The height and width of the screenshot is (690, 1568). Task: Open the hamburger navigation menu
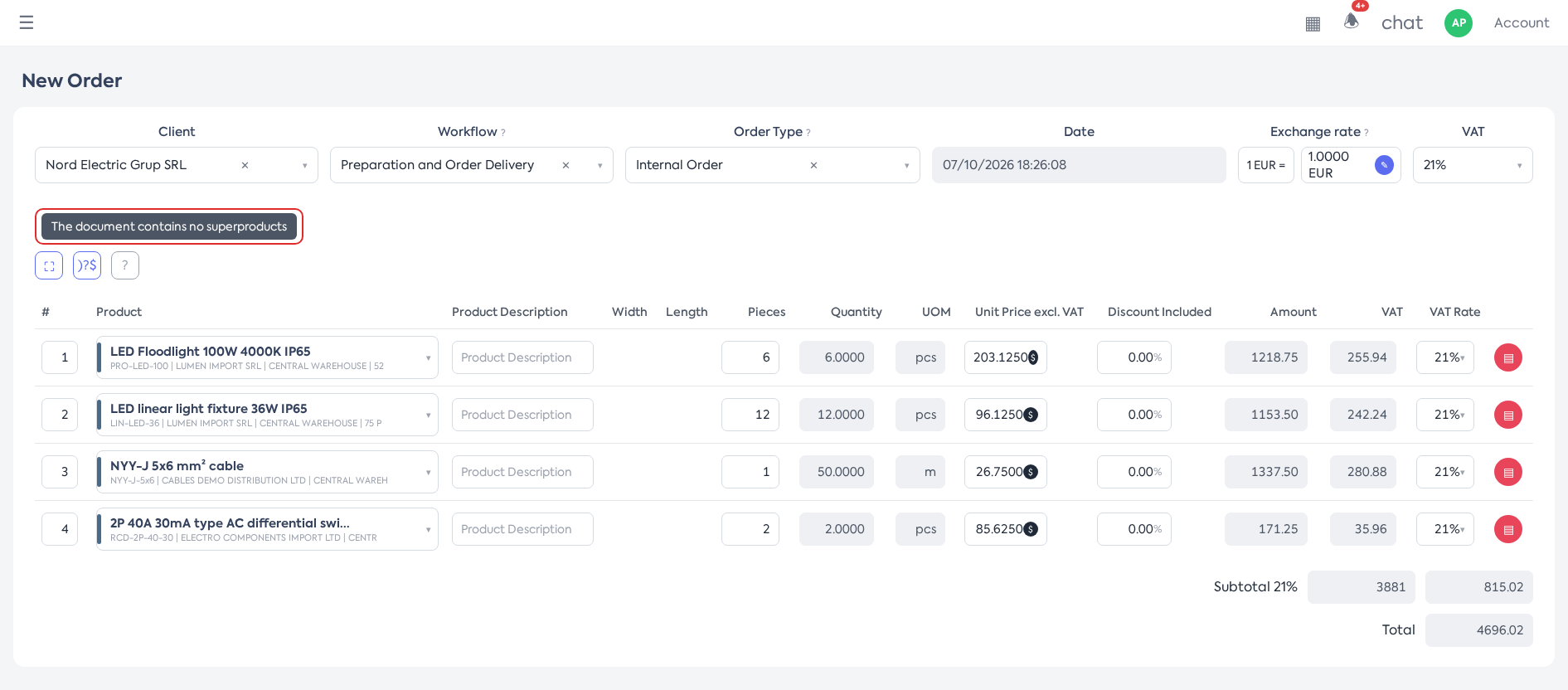click(27, 22)
